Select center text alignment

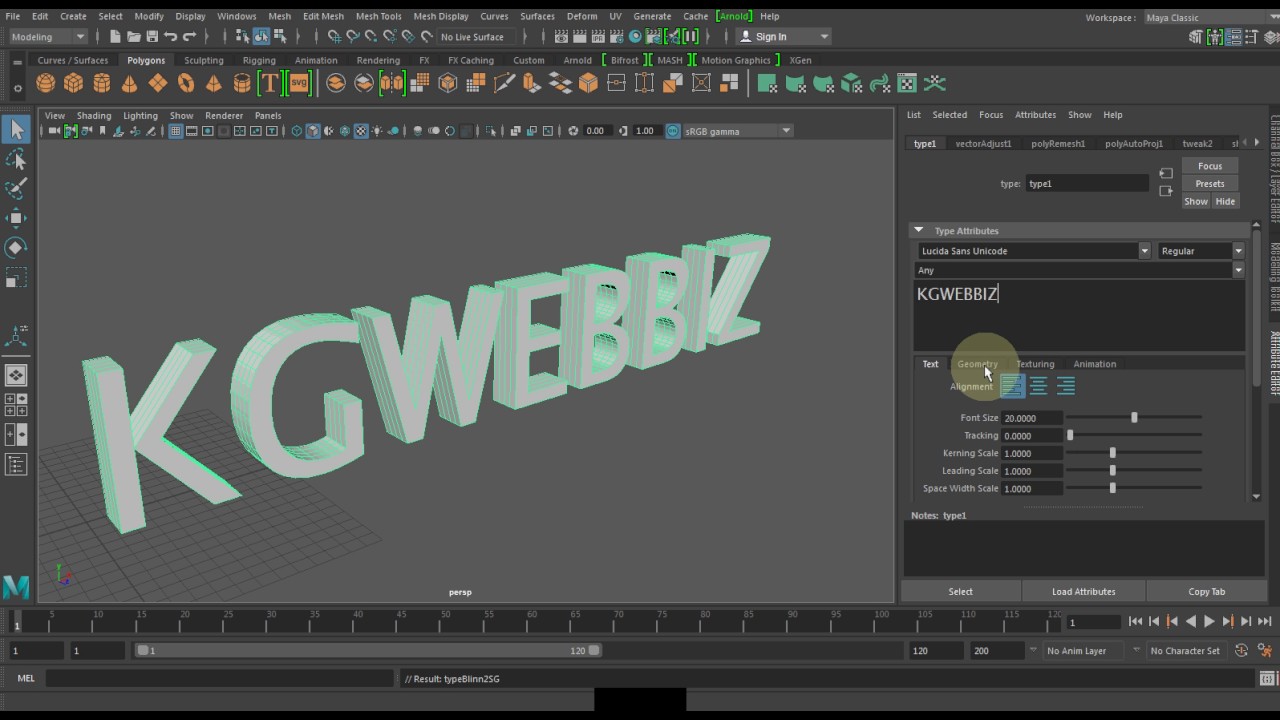point(1039,386)
